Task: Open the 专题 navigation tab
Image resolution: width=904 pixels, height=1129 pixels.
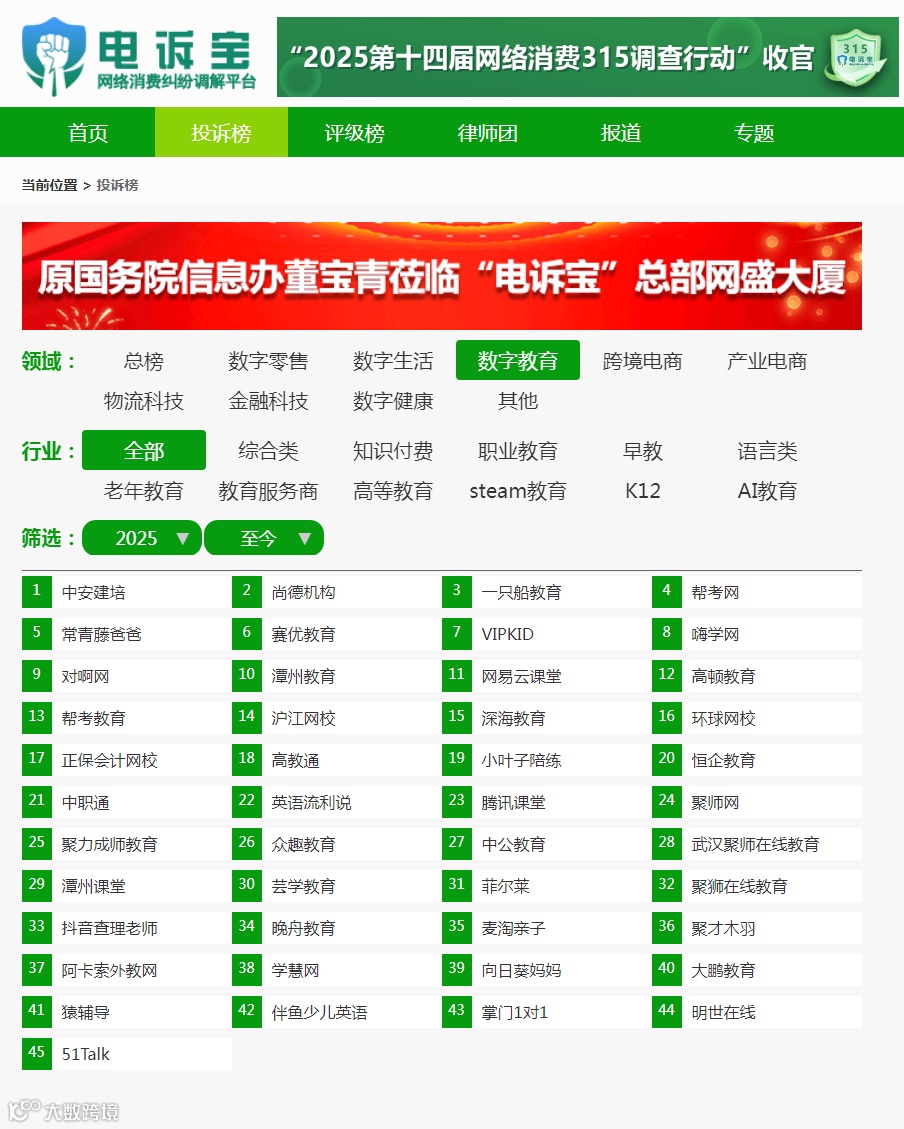Action: (754, 132)
